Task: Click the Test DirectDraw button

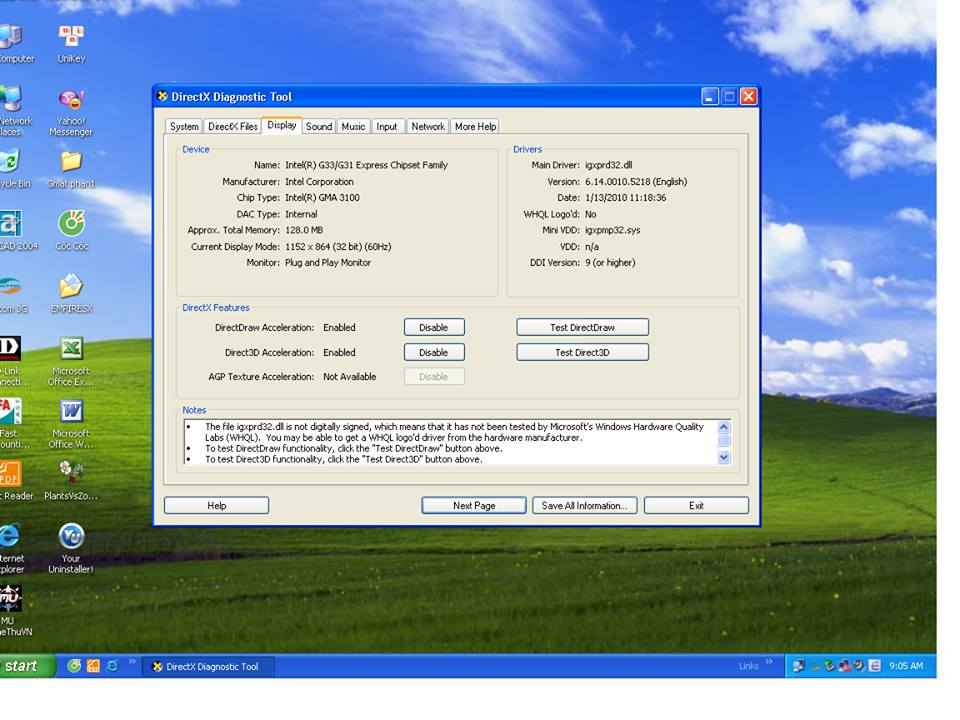Action: click(x=582, y=328)
